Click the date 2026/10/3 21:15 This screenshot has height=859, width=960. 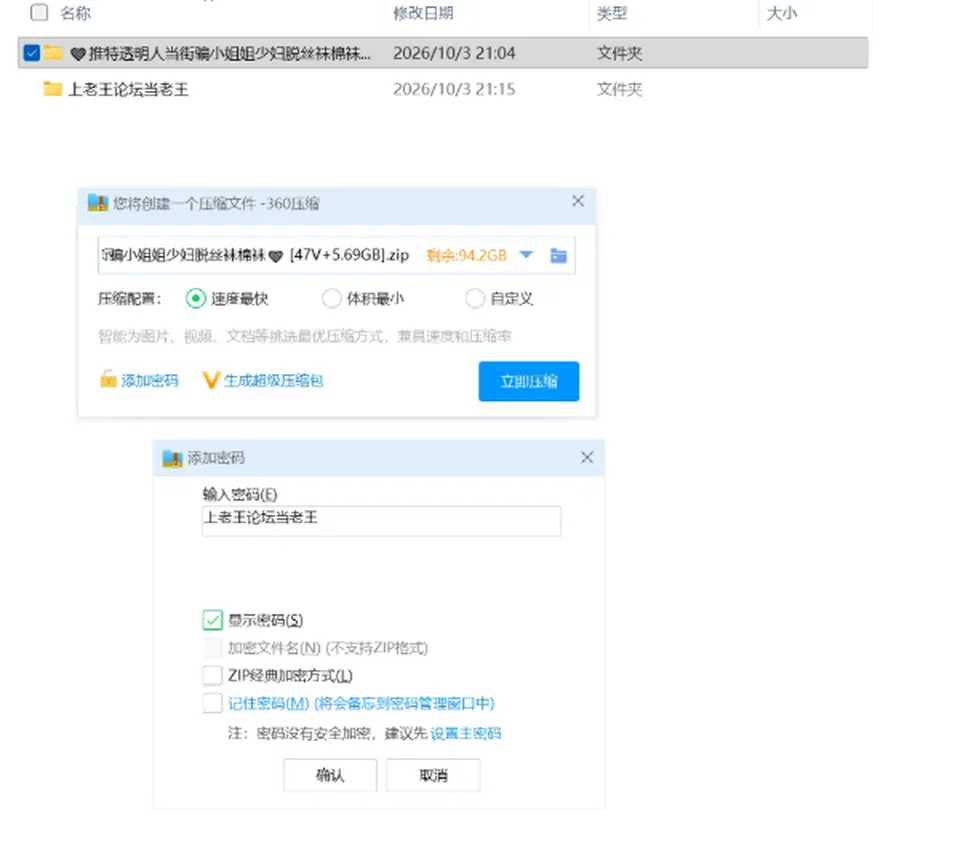pyautogui.click(x=454, y=89)
